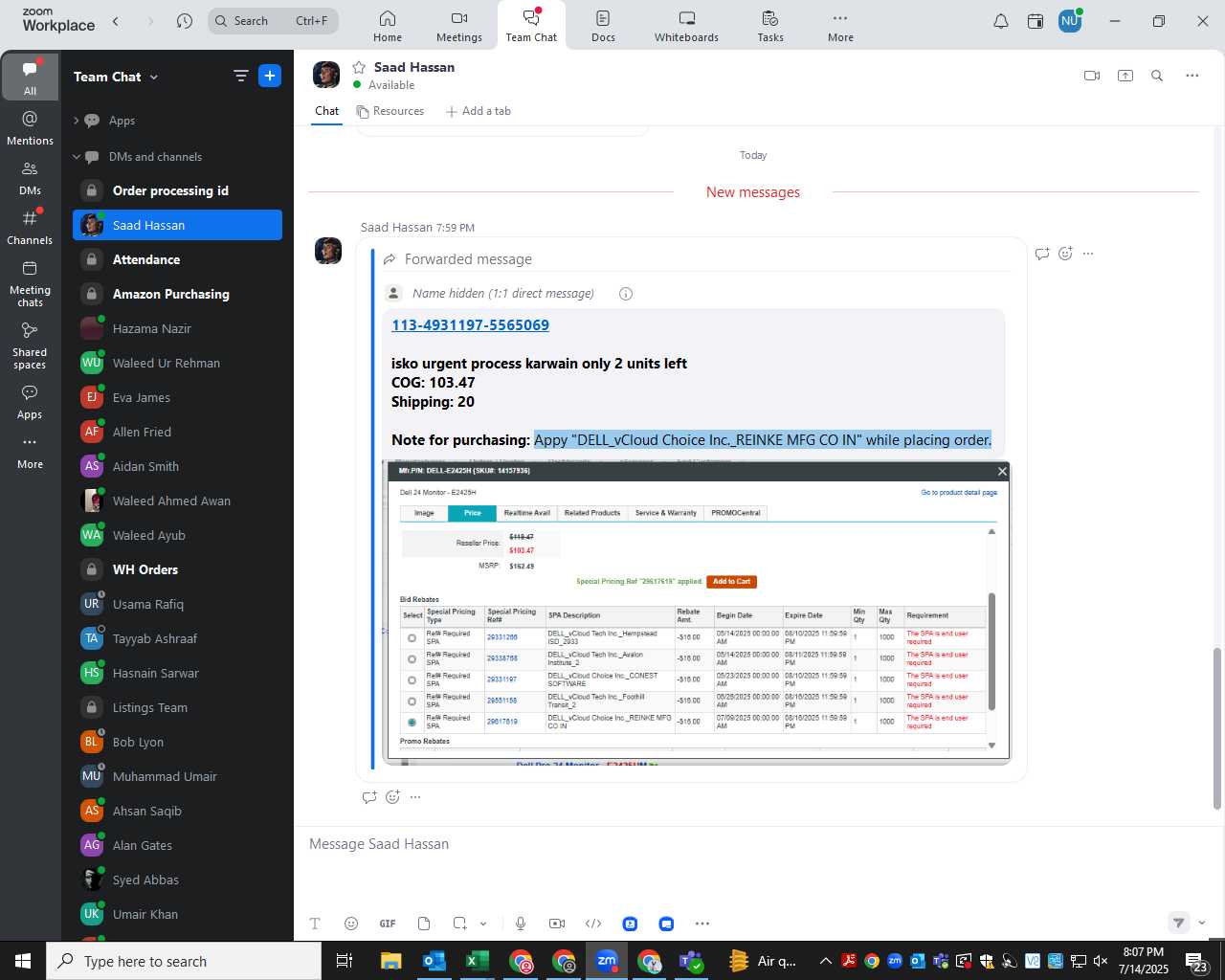Viewport: 1225px width, 980px height.
Task: Open the WH Orders channel
Action: click(x=177, y=569)
